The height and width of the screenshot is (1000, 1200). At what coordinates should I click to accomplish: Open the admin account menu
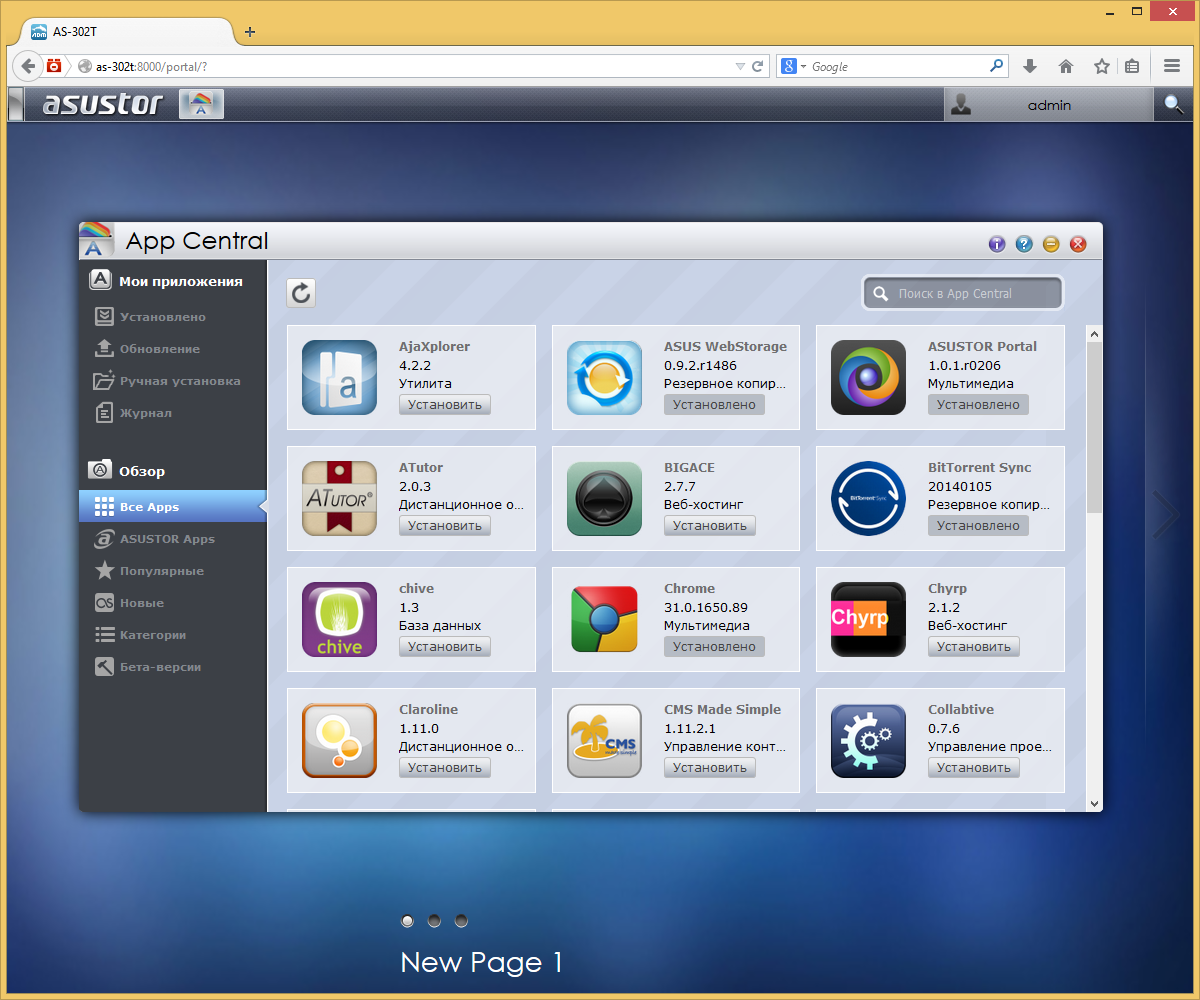[x=1048, y=104]
